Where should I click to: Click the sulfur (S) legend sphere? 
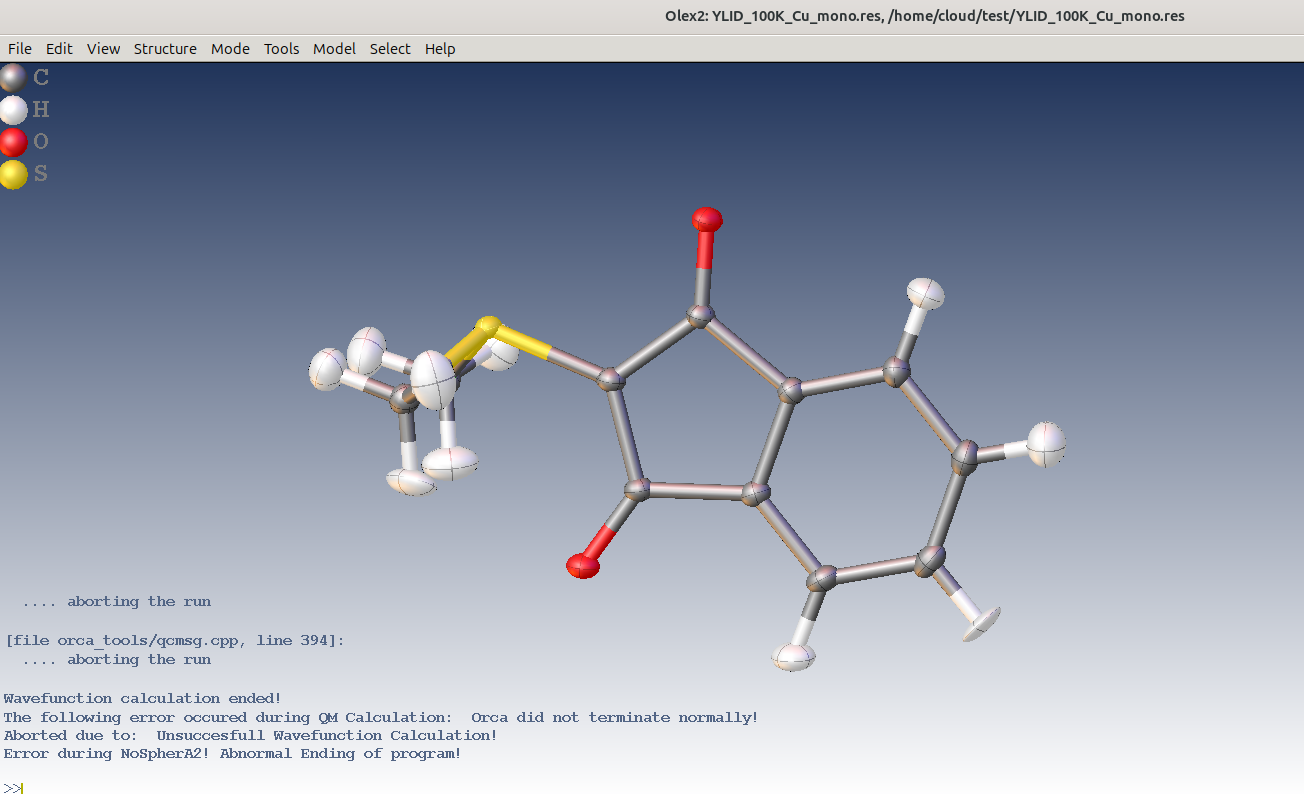13,174
